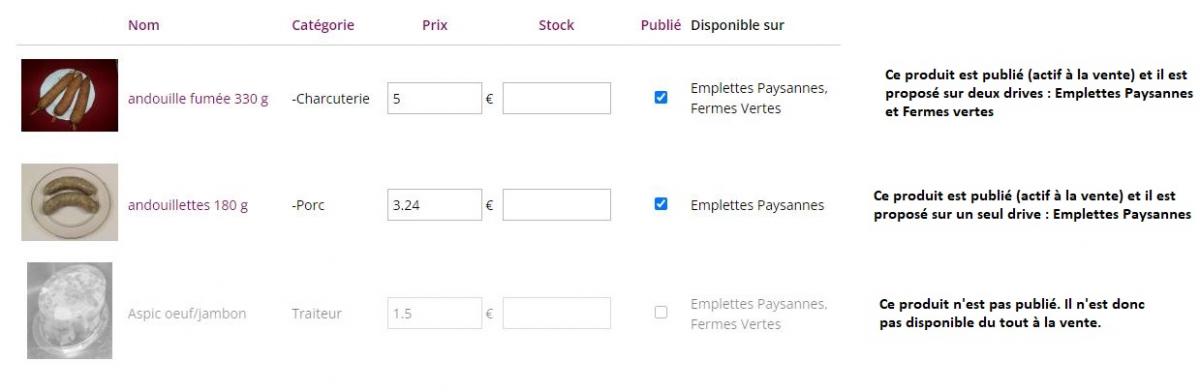This screenshot has width=1200, height=392.
Task: Sort the list by Nom column
Action: coord(143,25)
